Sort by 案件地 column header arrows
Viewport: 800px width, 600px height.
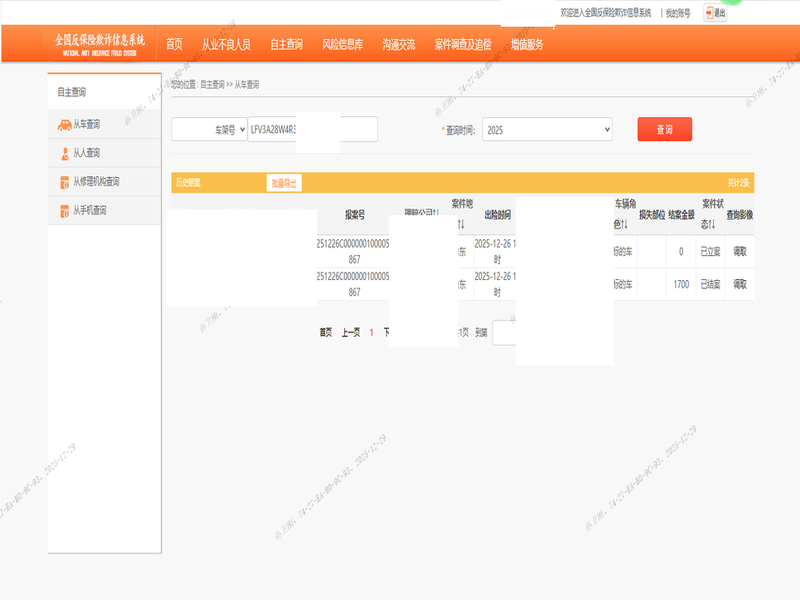(461, 224)
